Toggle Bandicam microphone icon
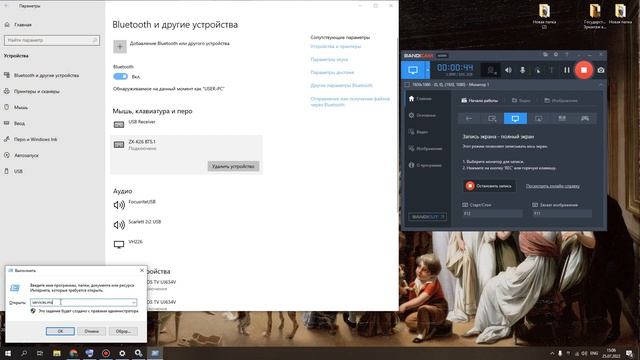The image size is (640, 360). click(522, 70)
